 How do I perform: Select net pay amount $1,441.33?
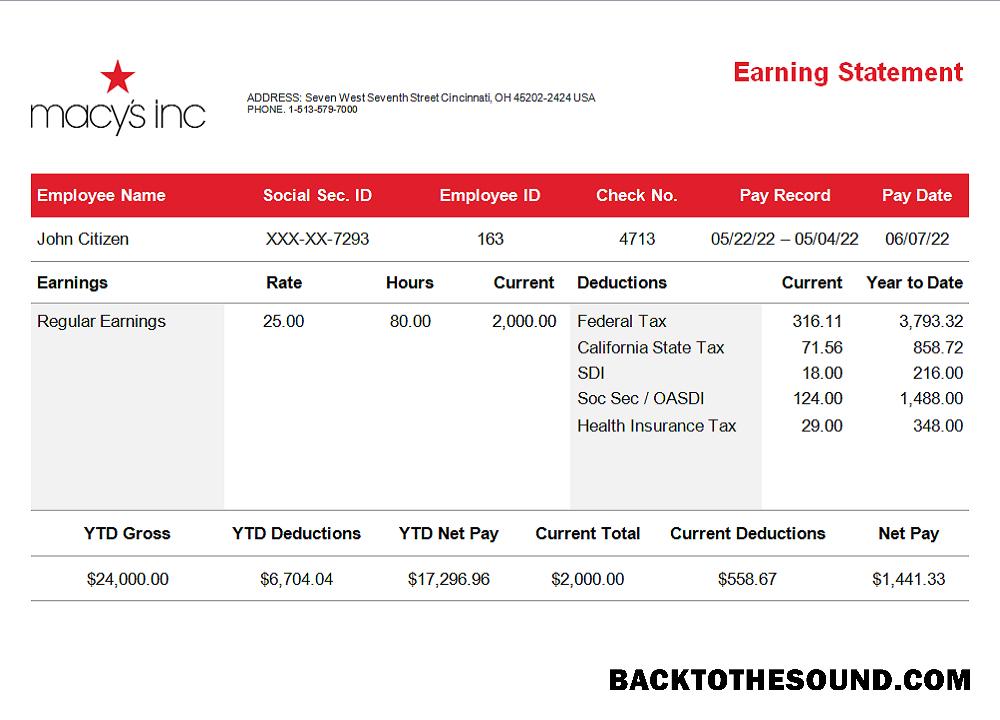tap(908, 580)
